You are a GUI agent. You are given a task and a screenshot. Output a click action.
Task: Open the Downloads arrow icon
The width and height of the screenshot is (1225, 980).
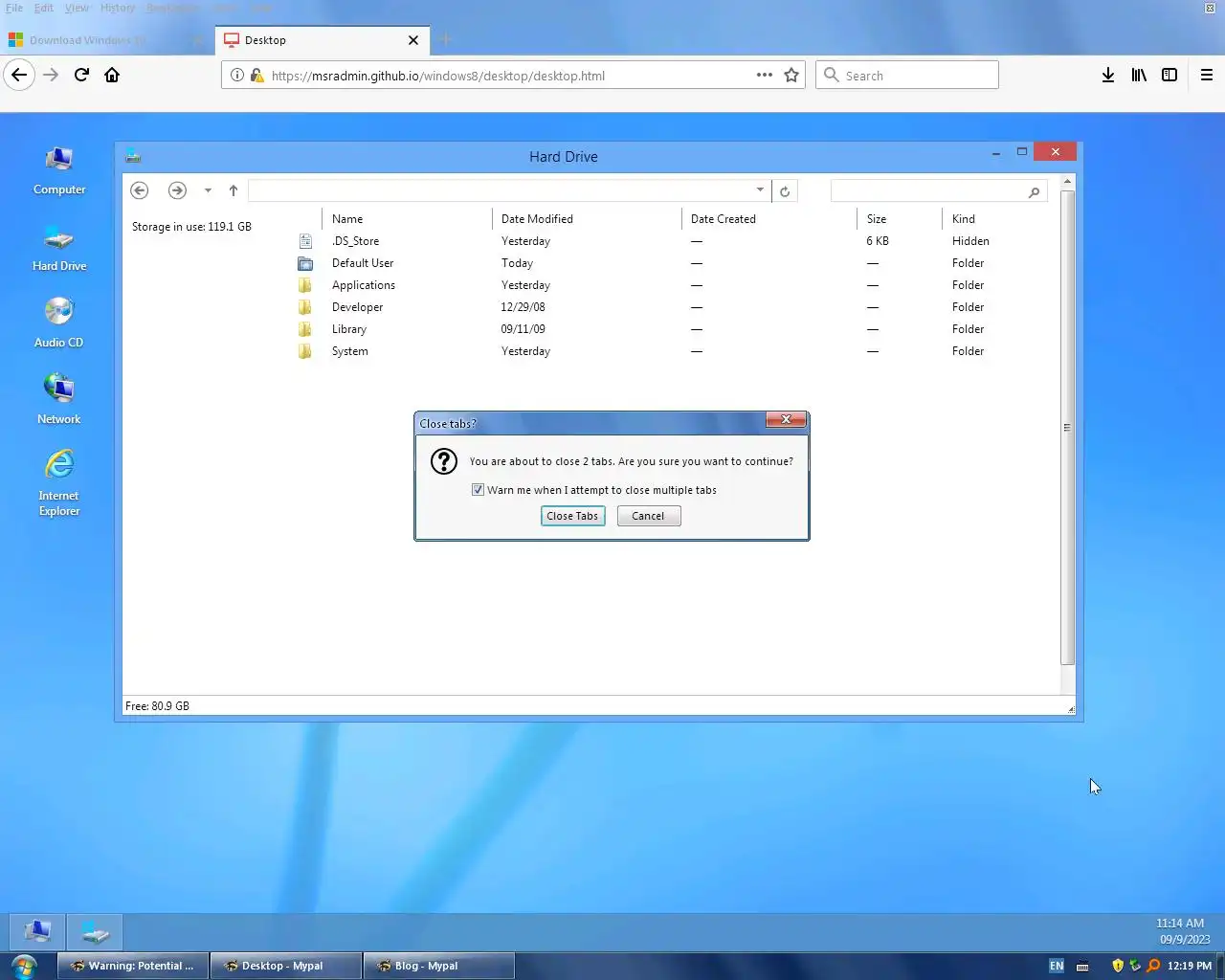(x=1108, y=75)
